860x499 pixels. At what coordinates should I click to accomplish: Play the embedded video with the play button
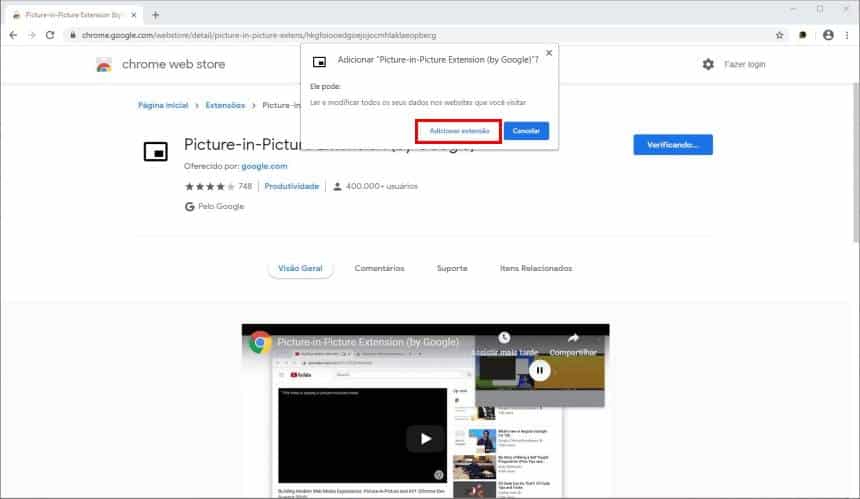click(426, 439)
